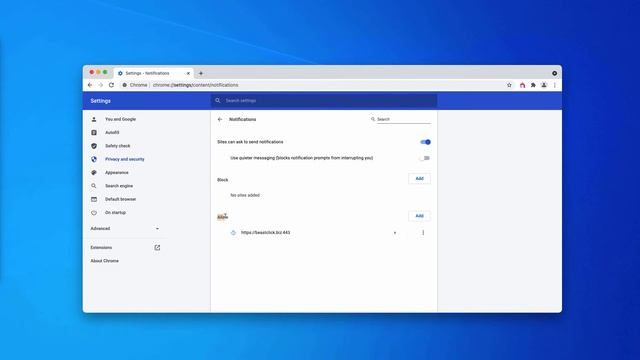Screen dimensions: 640x360
Task: Expand the Advanced sidebar section
Action: (125, 229)
